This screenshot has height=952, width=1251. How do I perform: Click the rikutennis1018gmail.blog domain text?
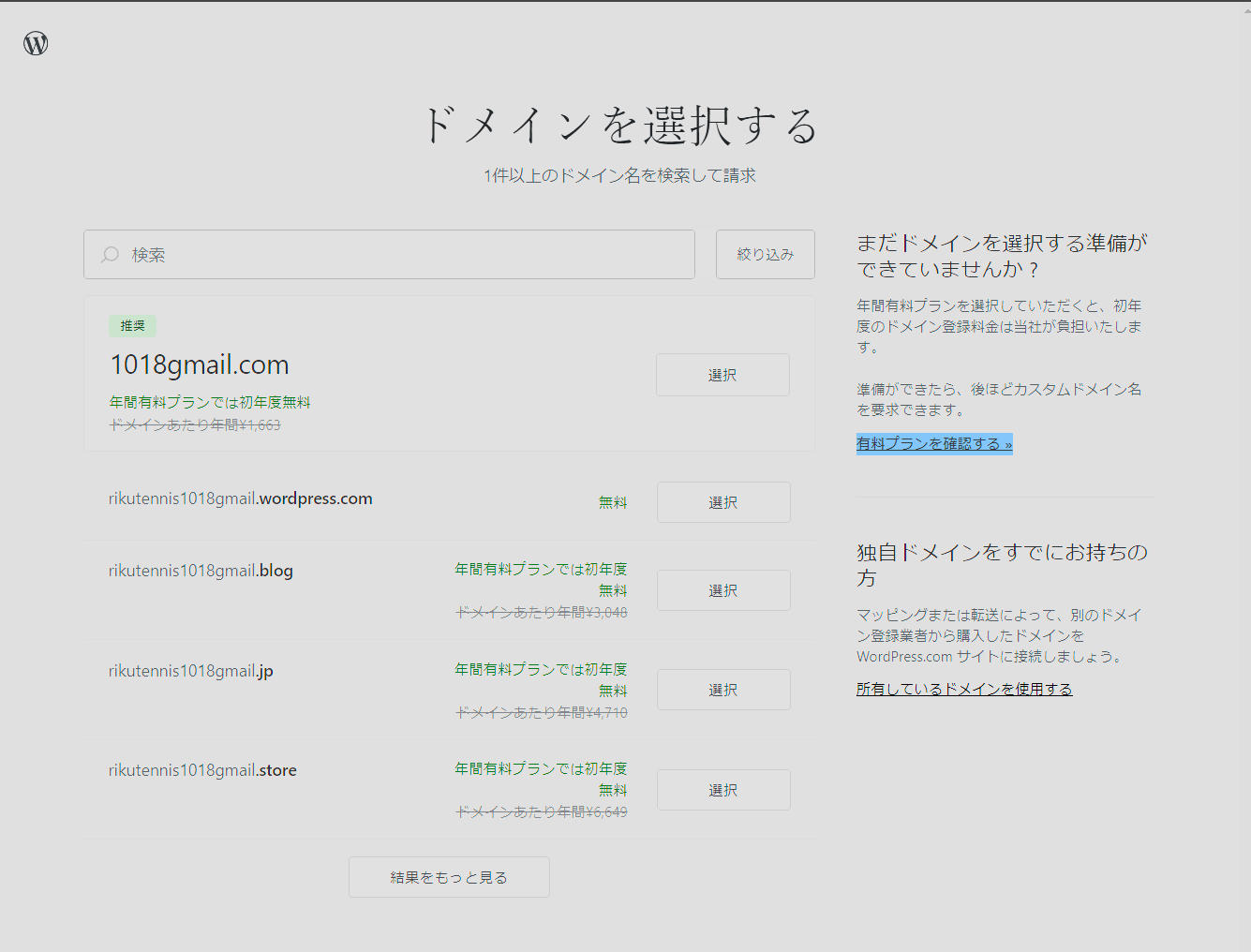(x=201, y=571)
